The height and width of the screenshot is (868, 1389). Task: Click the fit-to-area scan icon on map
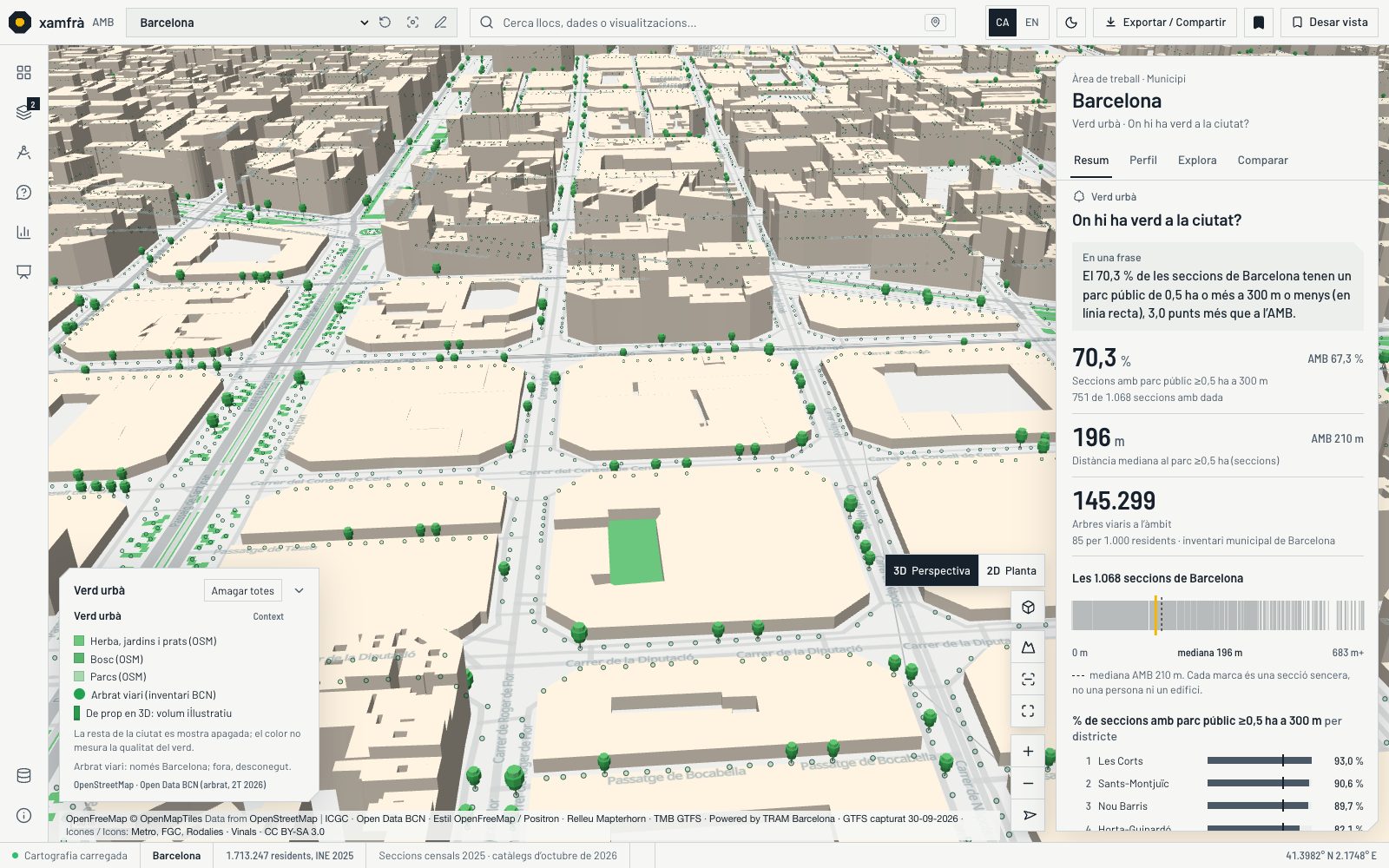1028,679
